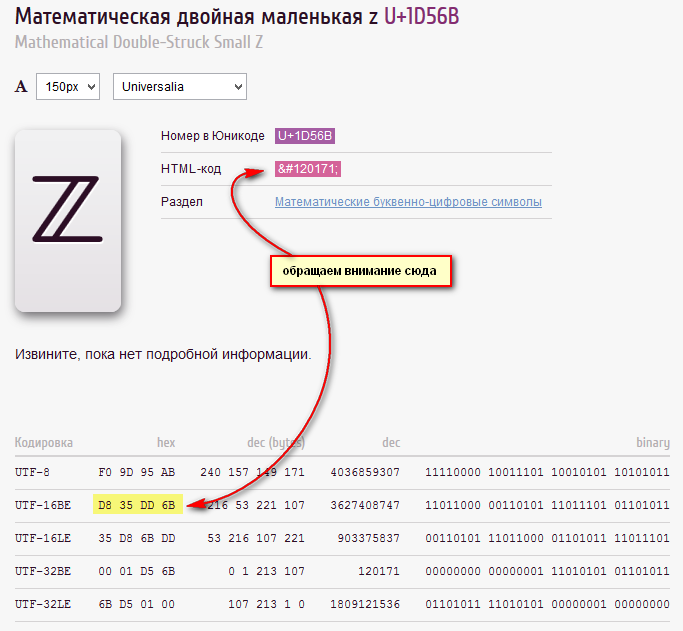Click the font size letter A icon
Image resolution: width=683 pixels, height=631 pixels.
(21, 87)
